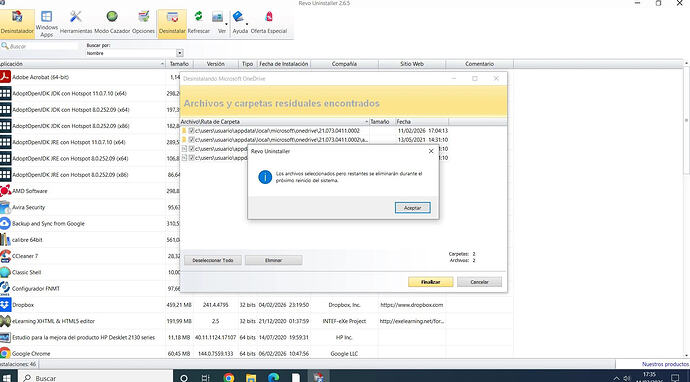690x382 pixels.
Task: Select Backup and Sync from Google icon
Action: [5, 224]
